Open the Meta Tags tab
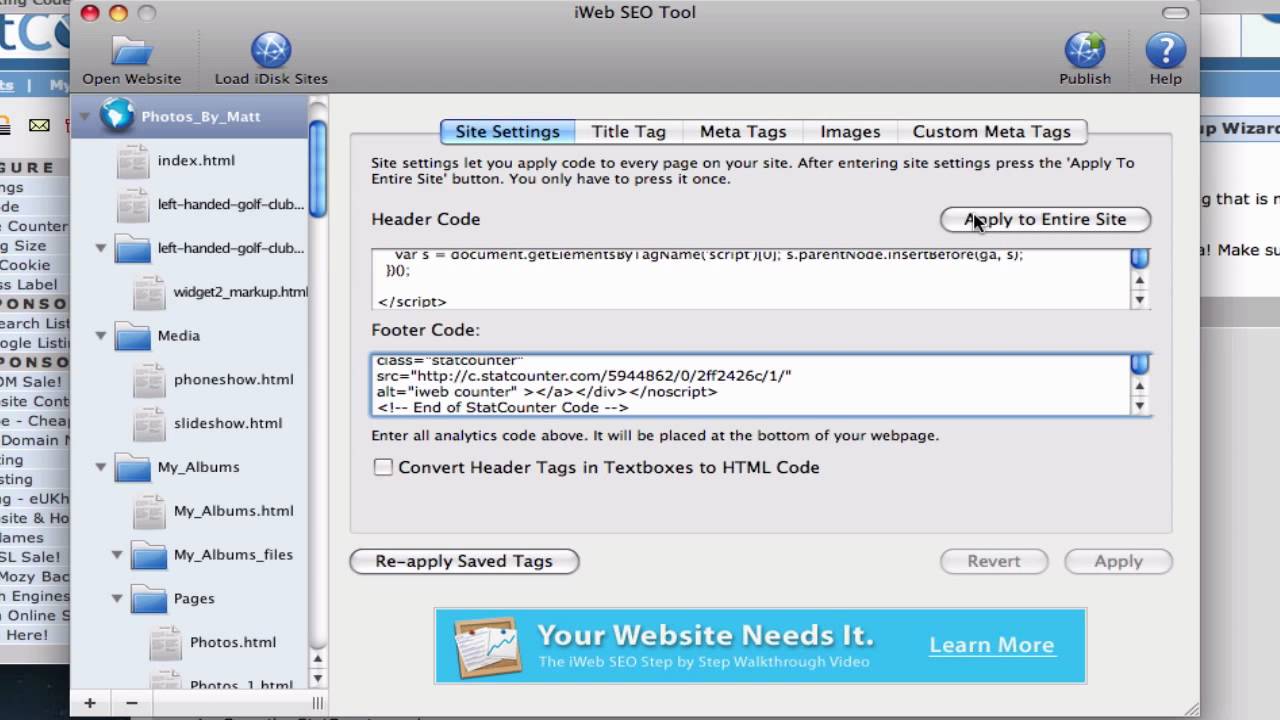The height and width of the screenshot is (720, 1280). pos(743,131)
